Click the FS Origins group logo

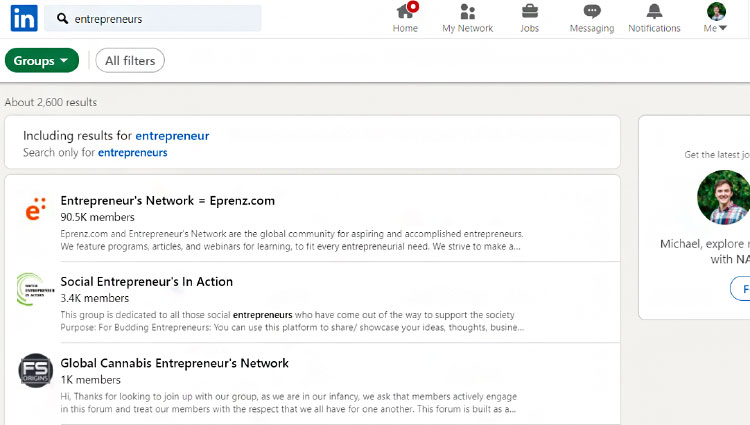(x=35, y=371)
